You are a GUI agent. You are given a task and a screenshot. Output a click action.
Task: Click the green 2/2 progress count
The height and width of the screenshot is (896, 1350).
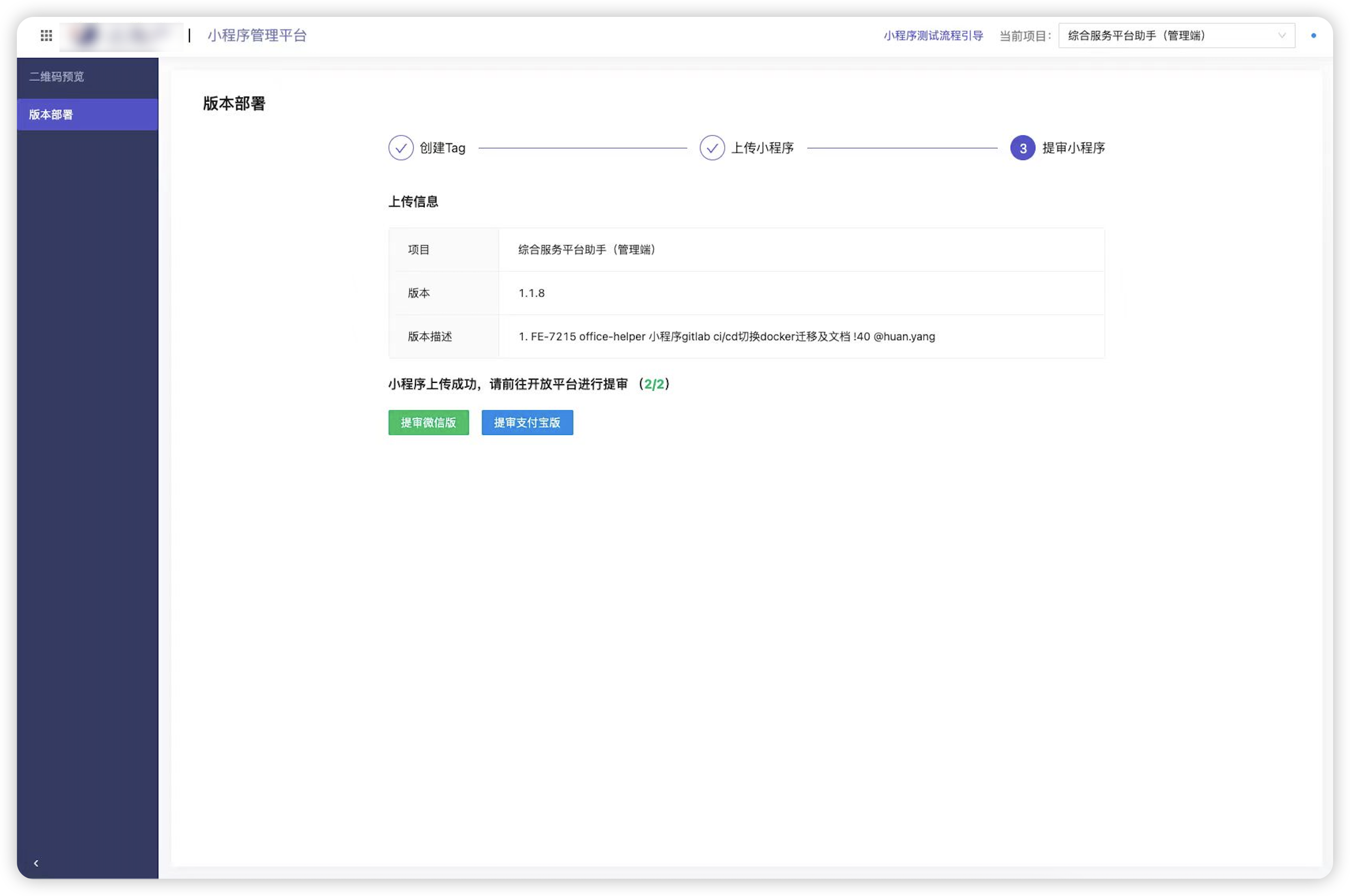(x=654, y=384)
